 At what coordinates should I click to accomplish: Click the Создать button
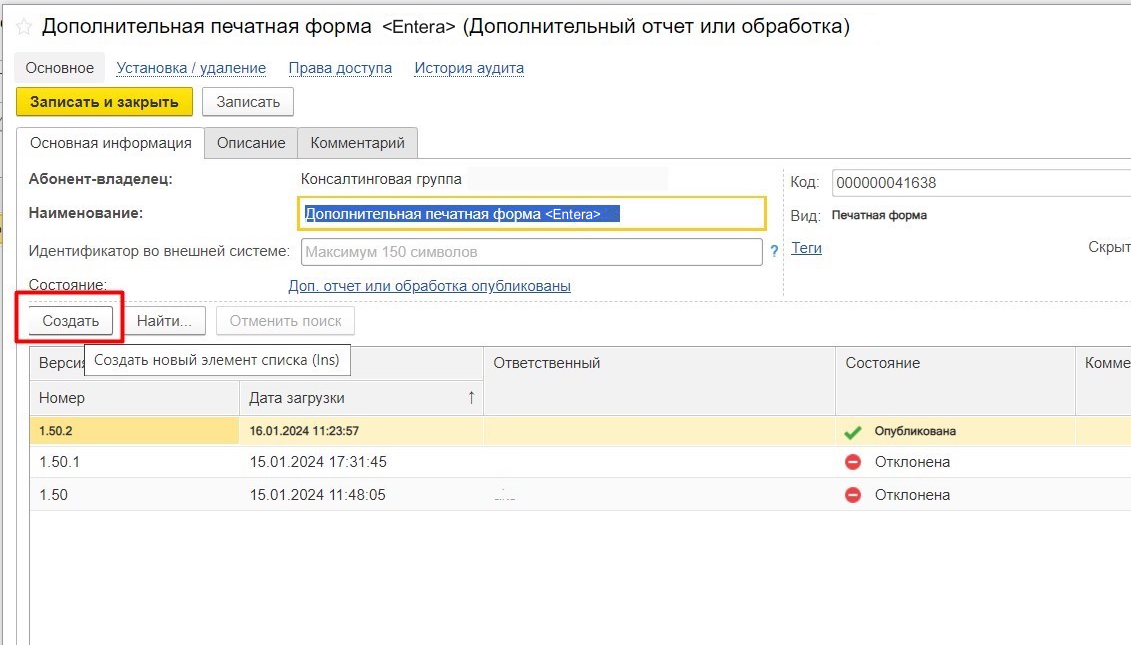[x=71, y=321]
